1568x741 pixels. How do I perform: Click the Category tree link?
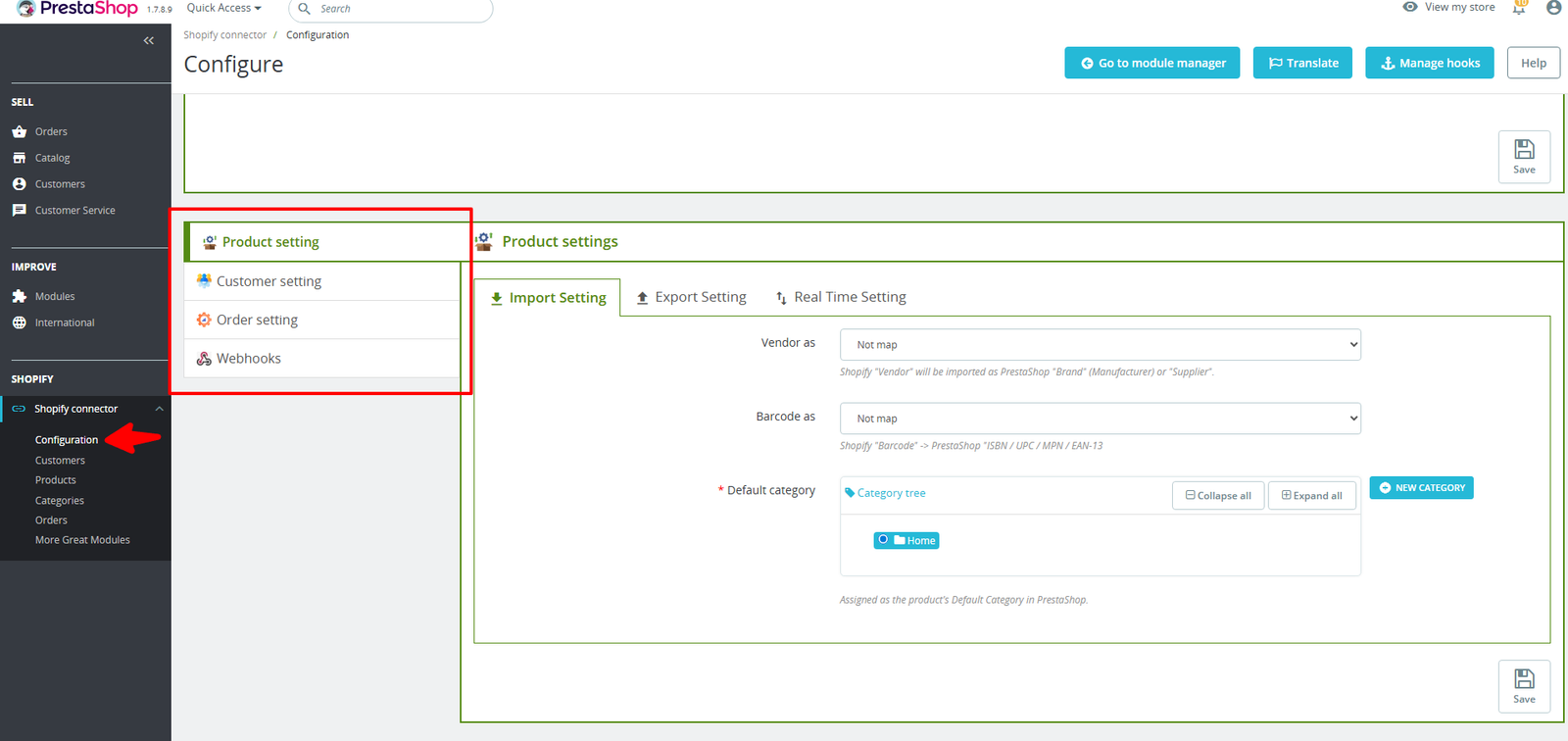coord(891,493)
